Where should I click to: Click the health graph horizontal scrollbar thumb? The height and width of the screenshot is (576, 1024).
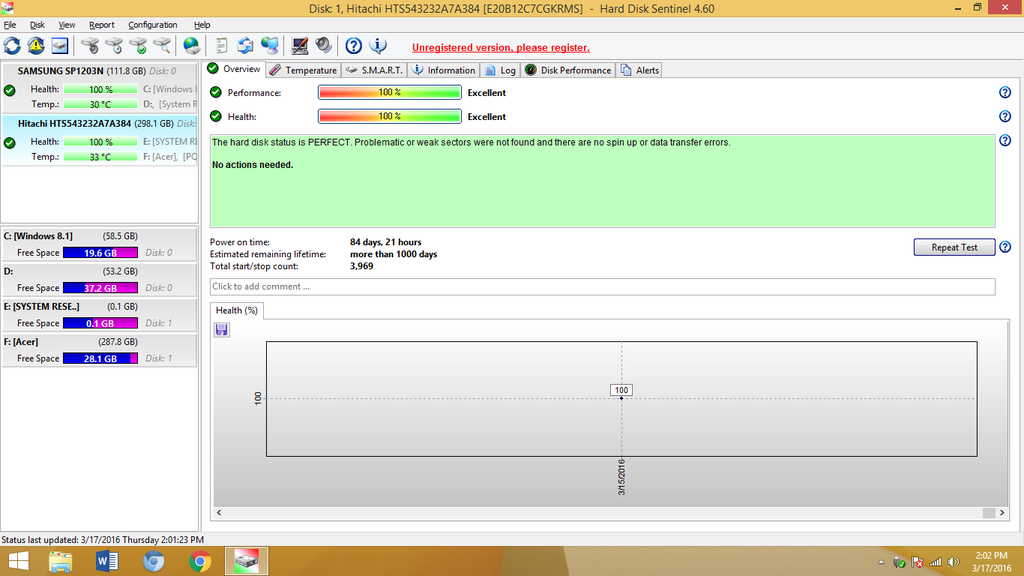(988, 512)
